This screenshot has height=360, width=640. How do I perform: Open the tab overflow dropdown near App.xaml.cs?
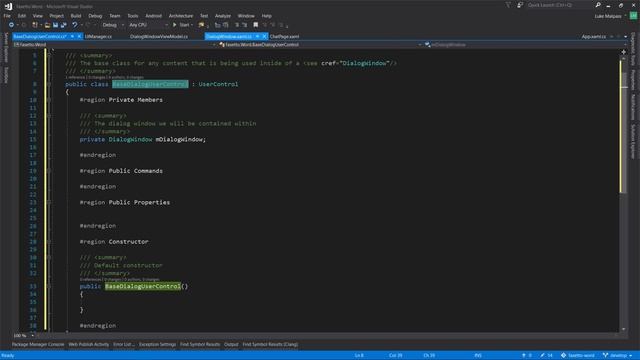click(x=625, y=37)
